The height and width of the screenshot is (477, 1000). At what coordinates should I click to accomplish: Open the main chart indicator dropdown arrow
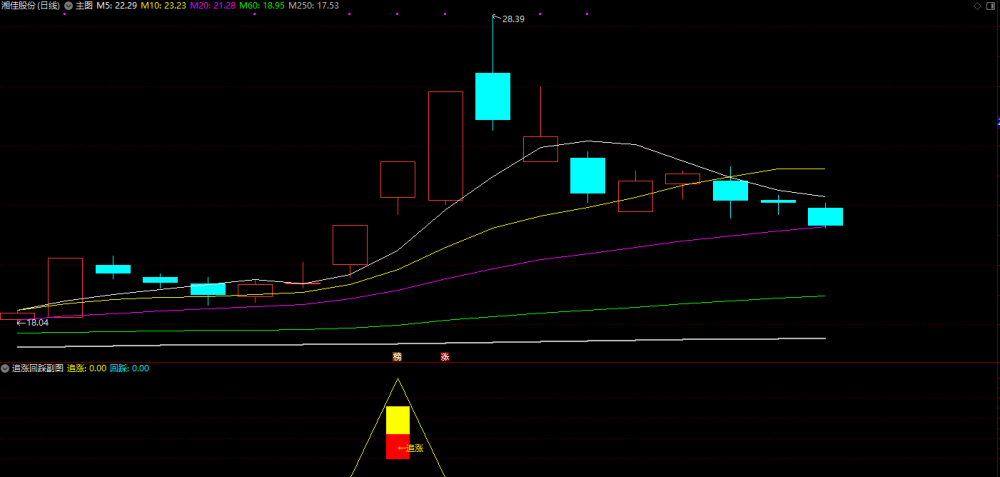tap(68, 5)
